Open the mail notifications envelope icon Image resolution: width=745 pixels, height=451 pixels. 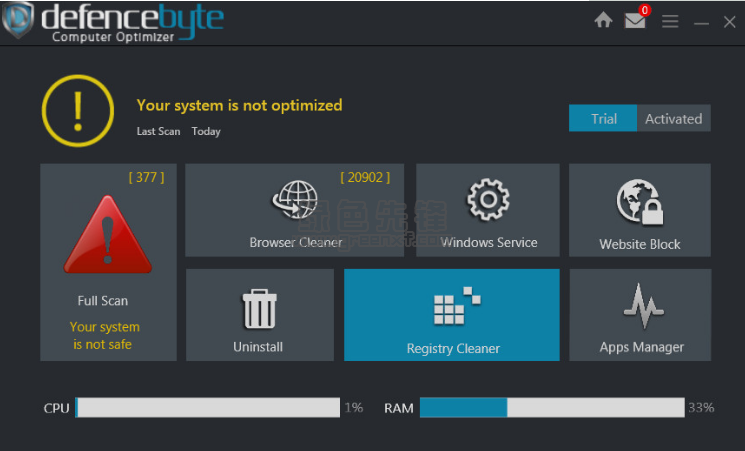pyautogui.click(x=635, y=20)
